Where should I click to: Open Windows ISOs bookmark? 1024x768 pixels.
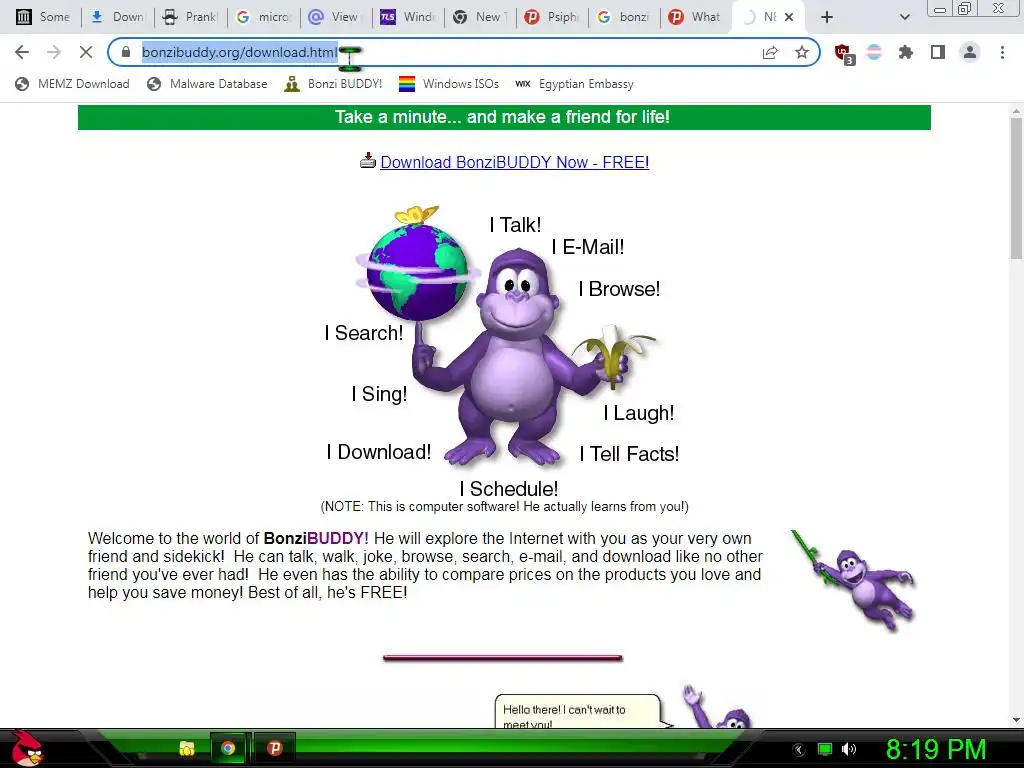pos(449,84)
